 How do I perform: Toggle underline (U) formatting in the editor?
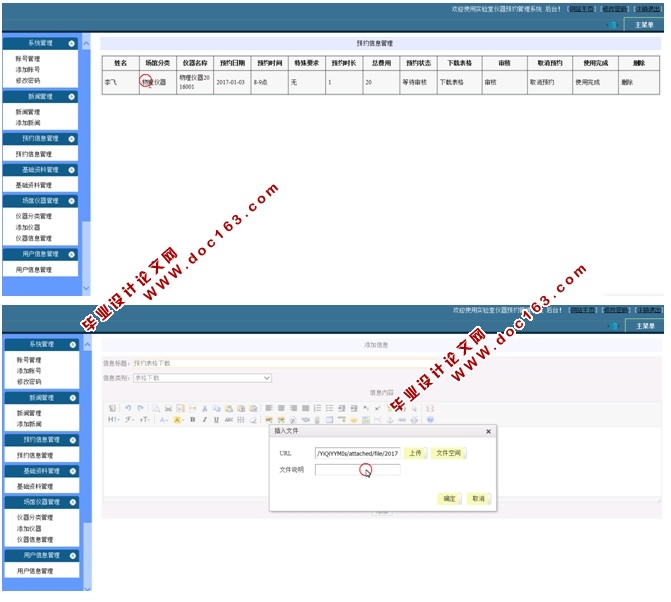(x=217, y=420)
